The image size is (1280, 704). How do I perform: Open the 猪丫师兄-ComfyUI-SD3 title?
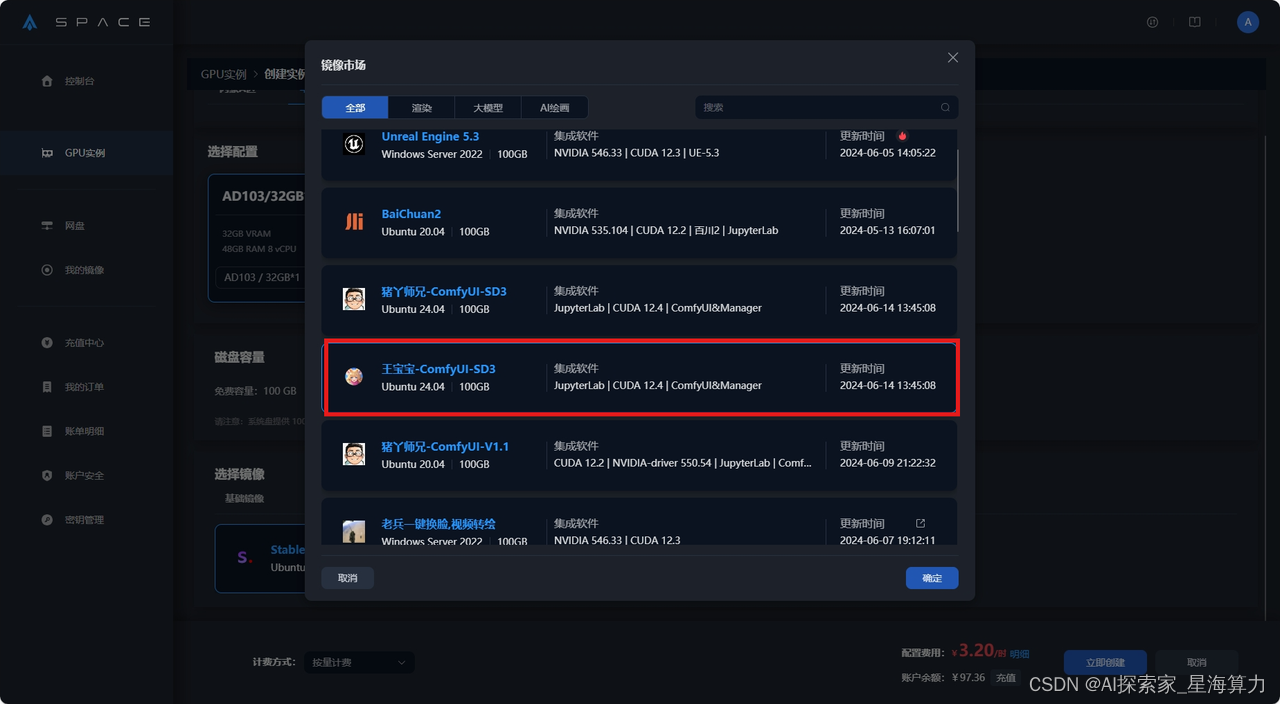[444, 291]
